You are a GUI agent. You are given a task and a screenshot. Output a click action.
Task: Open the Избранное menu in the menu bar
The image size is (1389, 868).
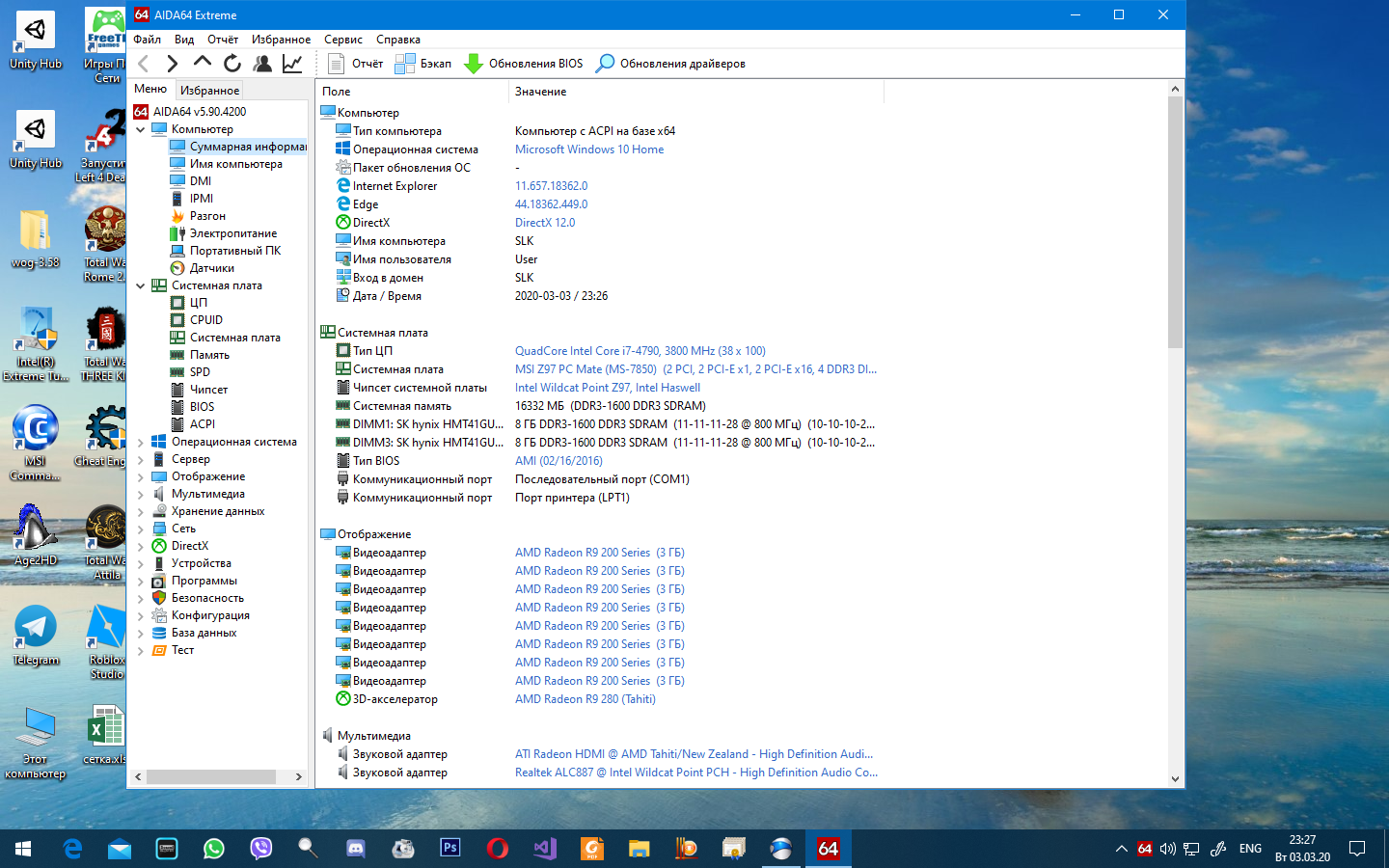point(281,40)
